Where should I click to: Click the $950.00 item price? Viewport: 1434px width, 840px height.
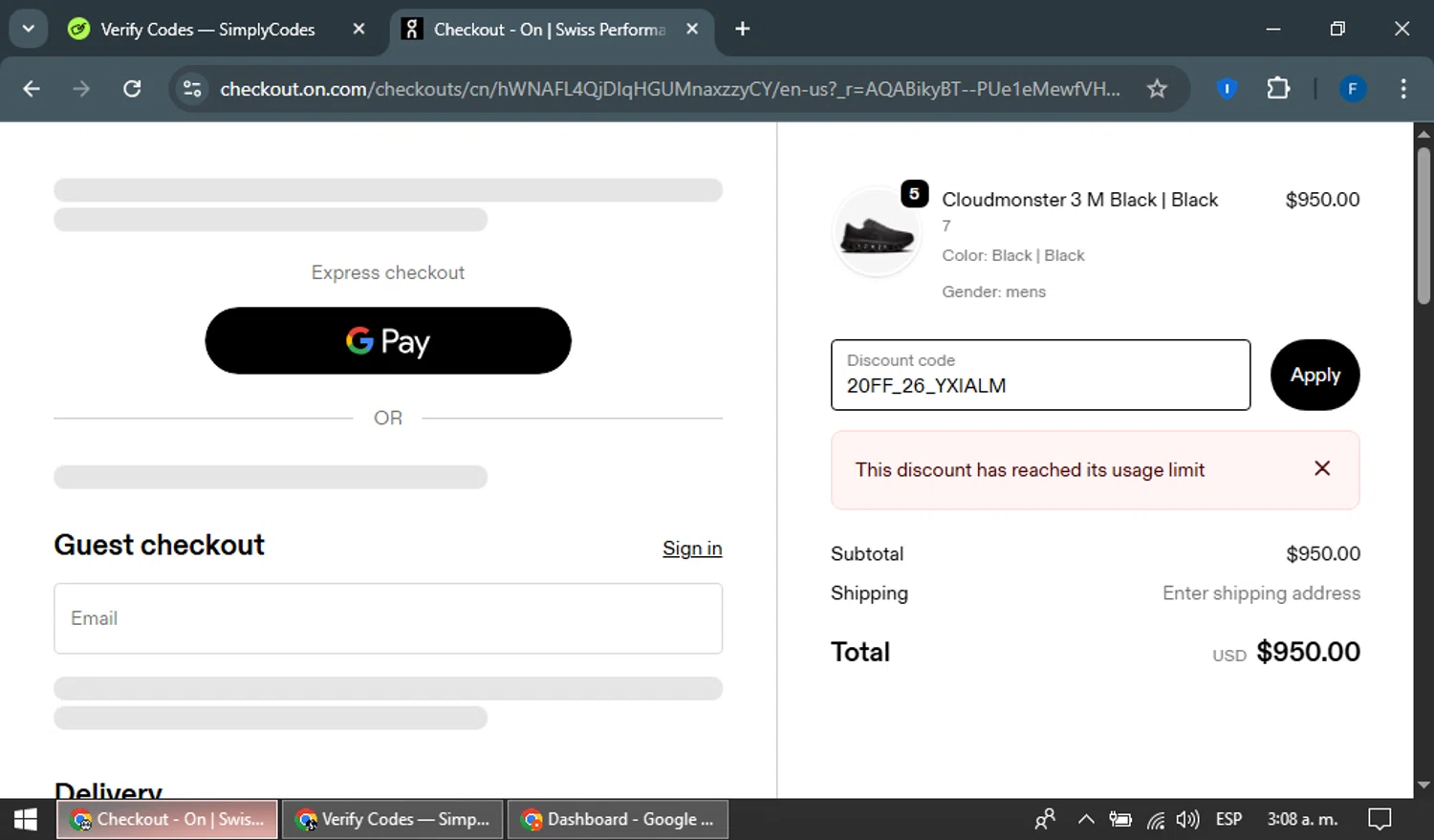[x=1322, y=200]
